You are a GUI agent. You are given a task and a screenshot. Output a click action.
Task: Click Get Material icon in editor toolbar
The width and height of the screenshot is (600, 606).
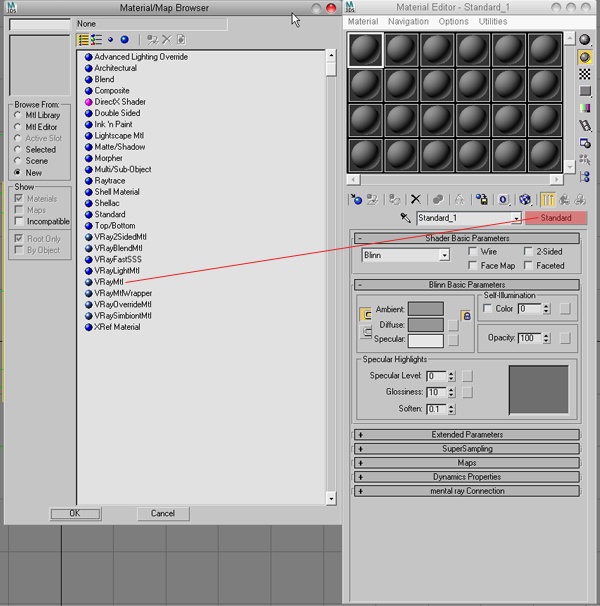pos(355,200)
